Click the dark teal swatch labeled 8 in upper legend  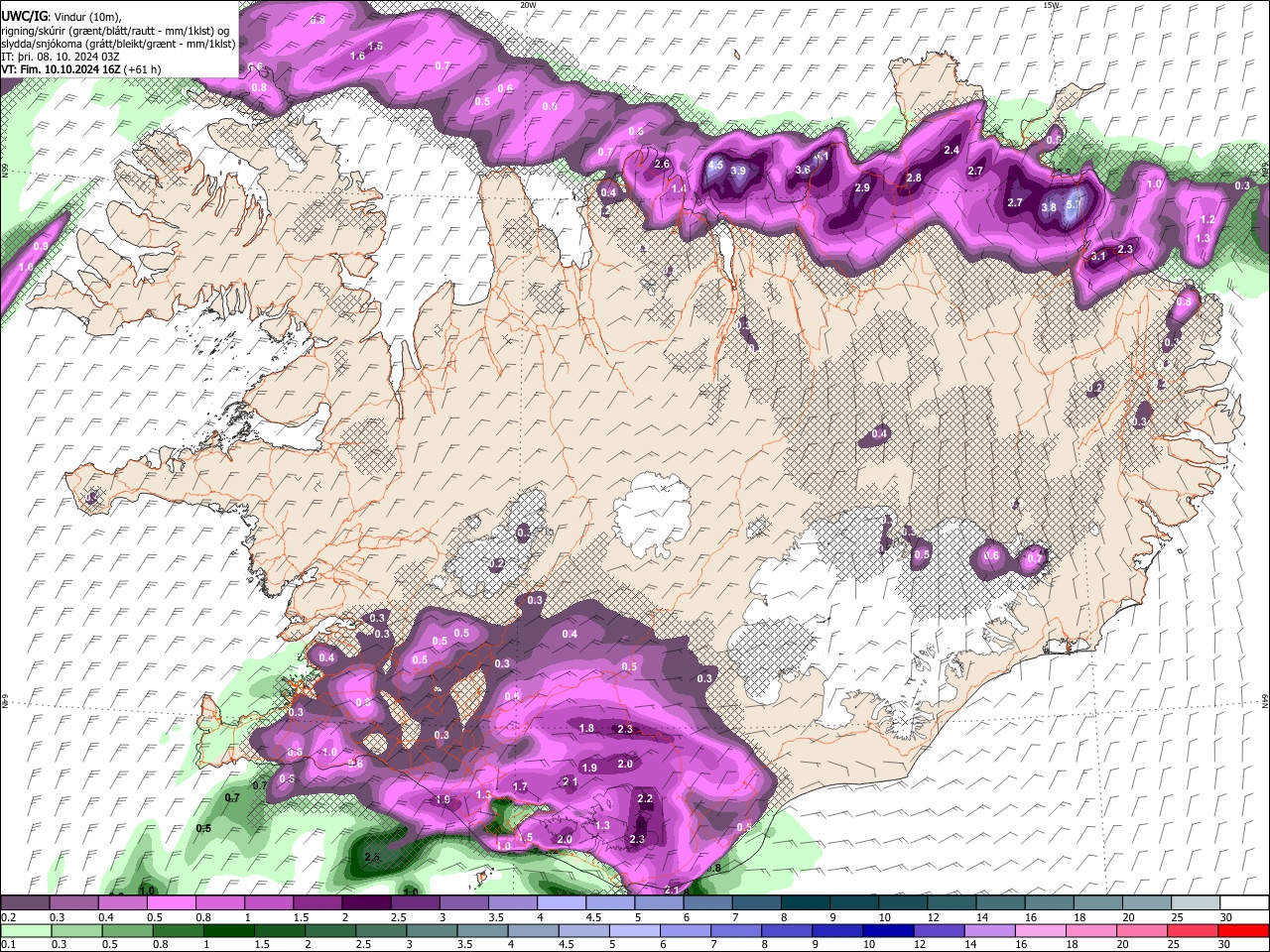click(806, 903)
